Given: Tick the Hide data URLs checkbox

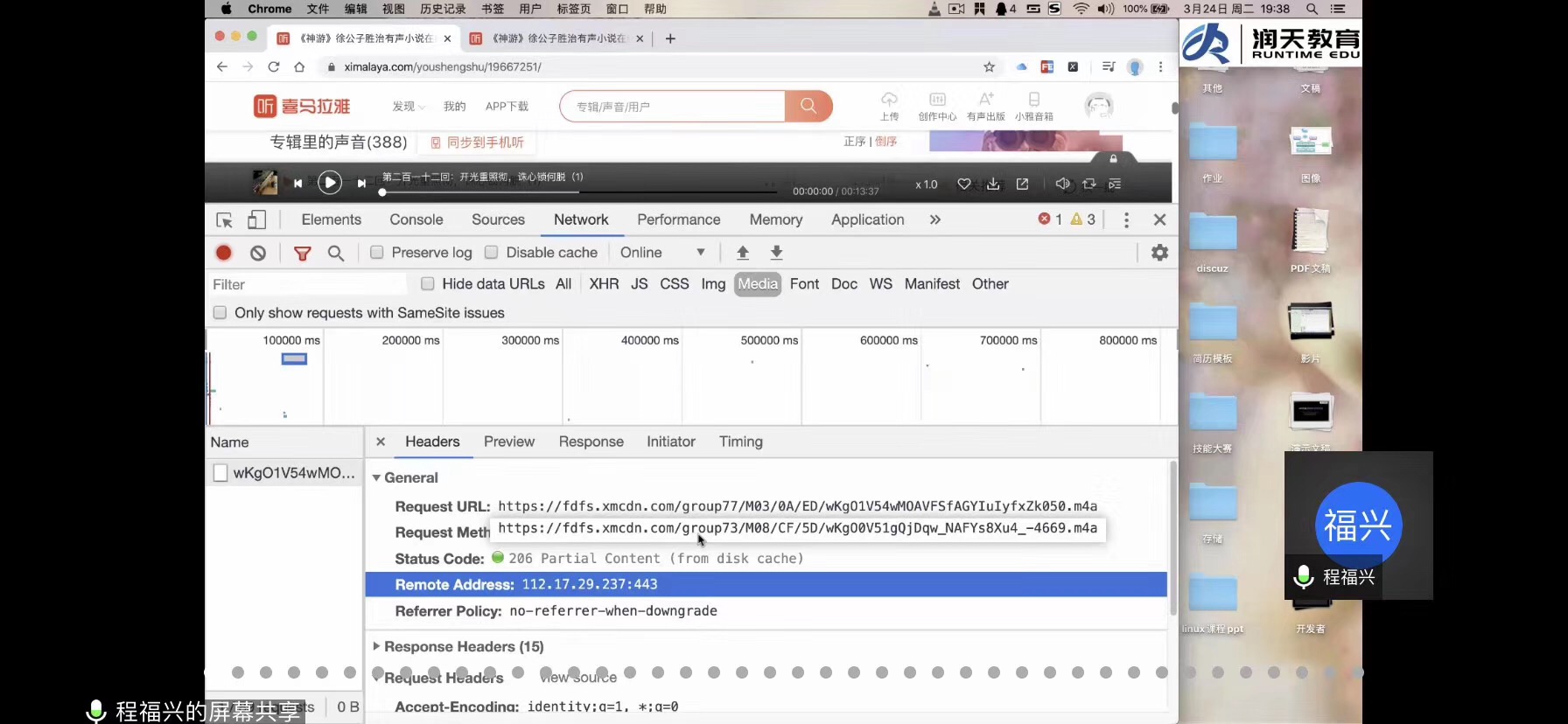Looking at the screenshot, I should (428, 284).
